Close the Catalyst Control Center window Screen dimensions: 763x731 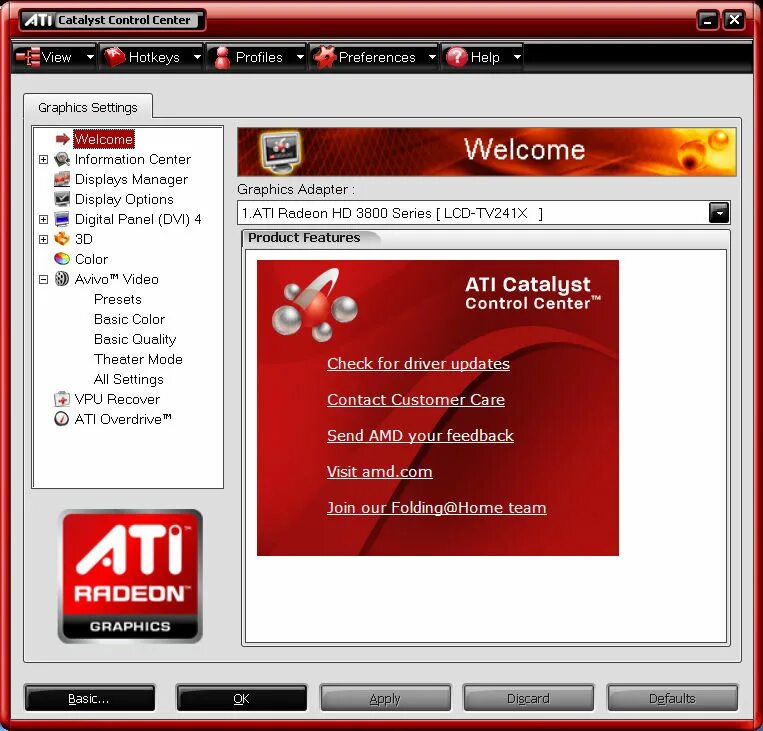click(734, 20)
